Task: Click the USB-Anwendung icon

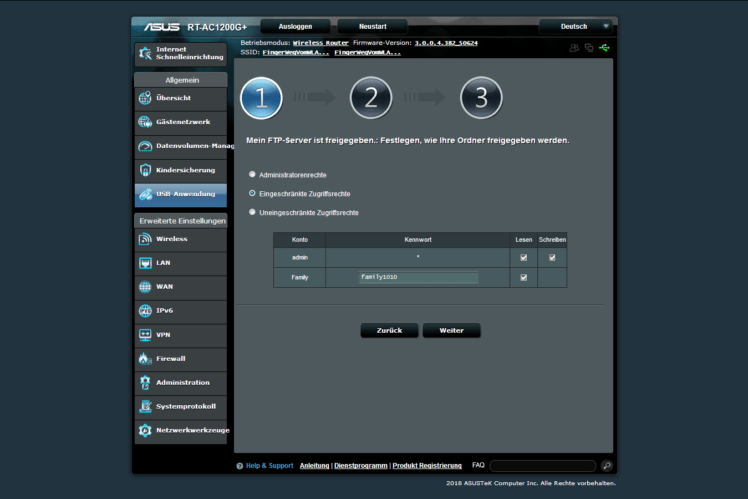Action: tap(145, 194)
